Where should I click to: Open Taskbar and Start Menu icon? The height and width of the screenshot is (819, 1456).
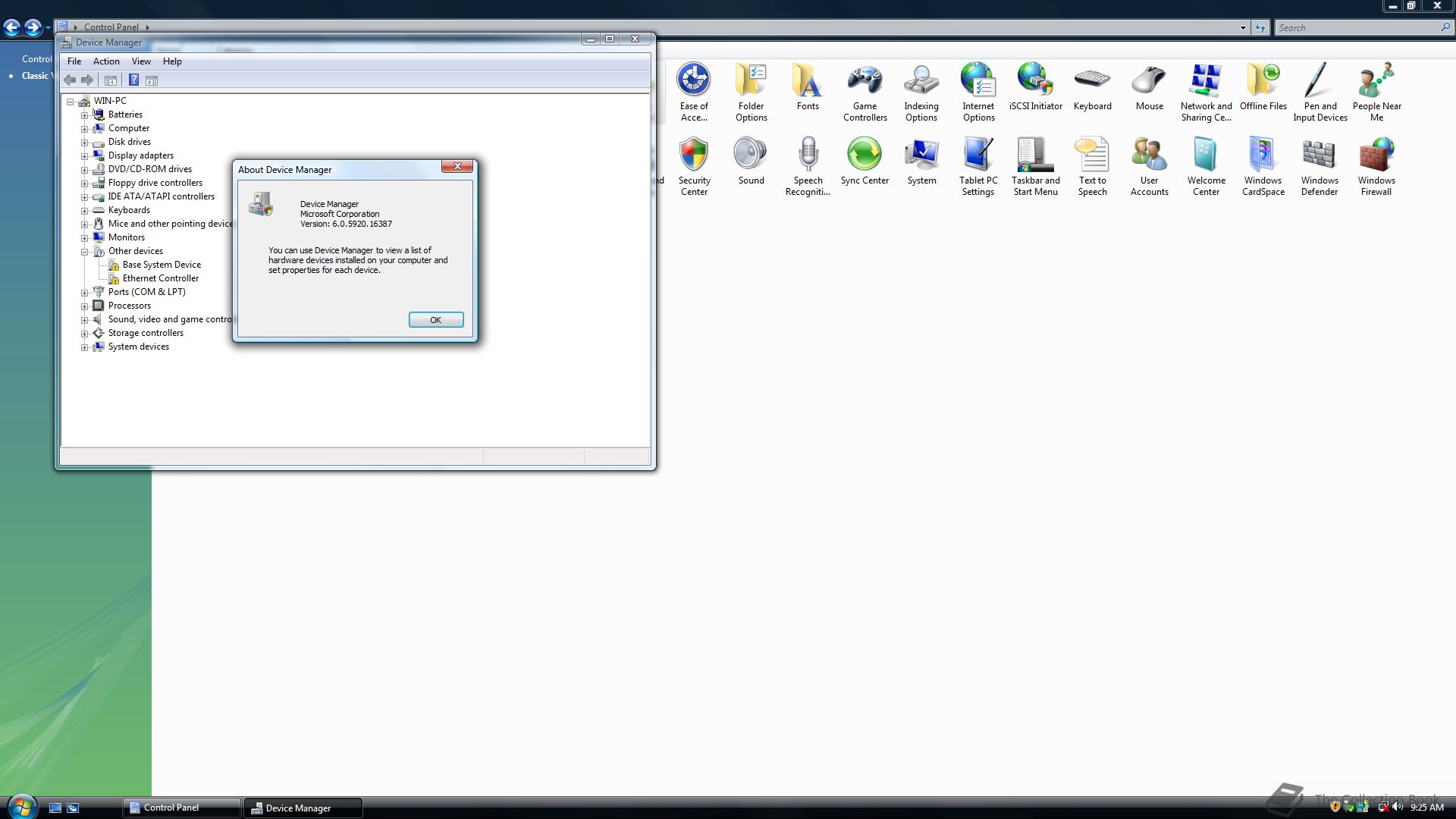pos(1035,166)
